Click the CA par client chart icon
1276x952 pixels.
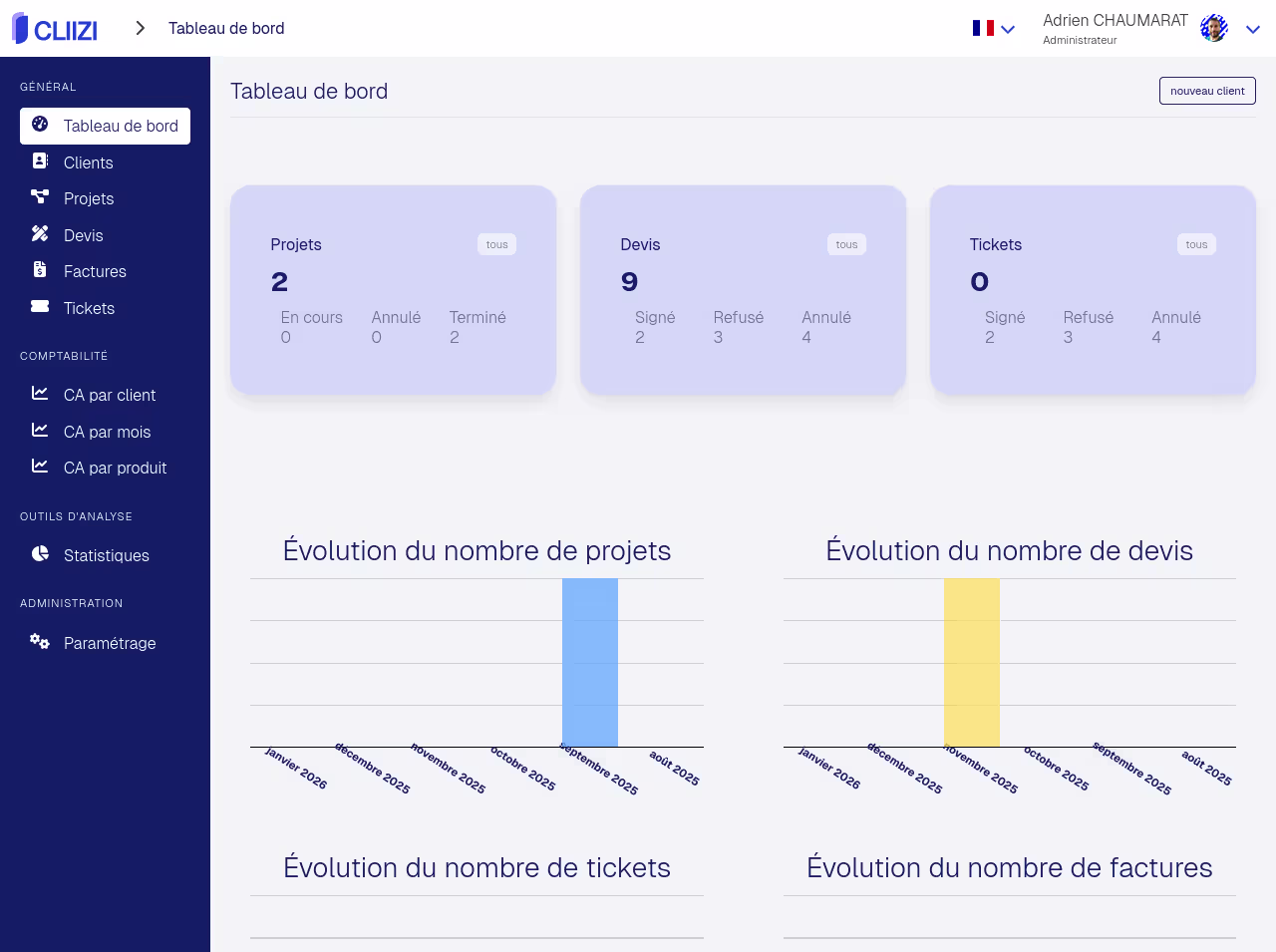[x=40, y=394]
